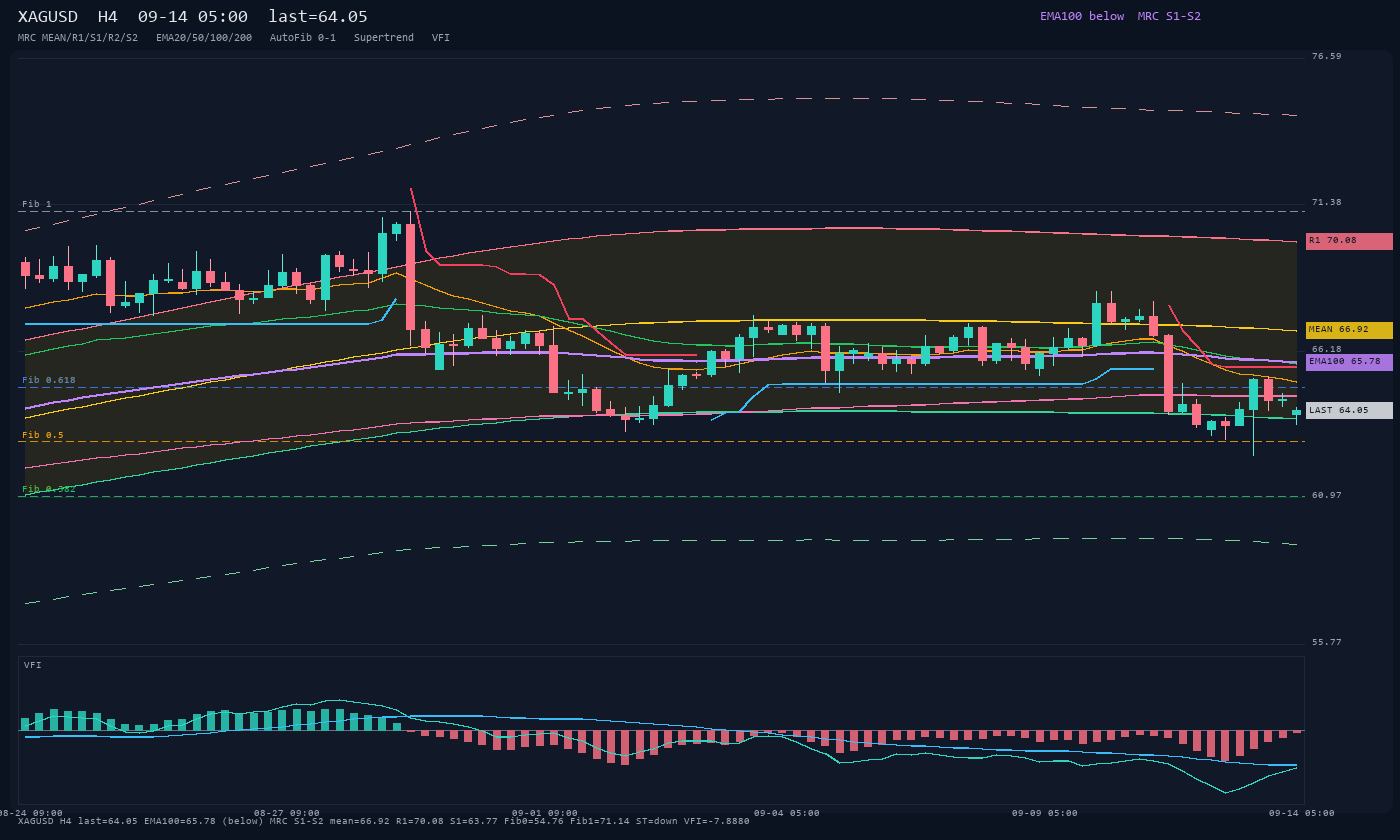Click the 08-27 09:00 time axis label
The height and width of the screenshot is (840, 1400).
coord(287,813)
